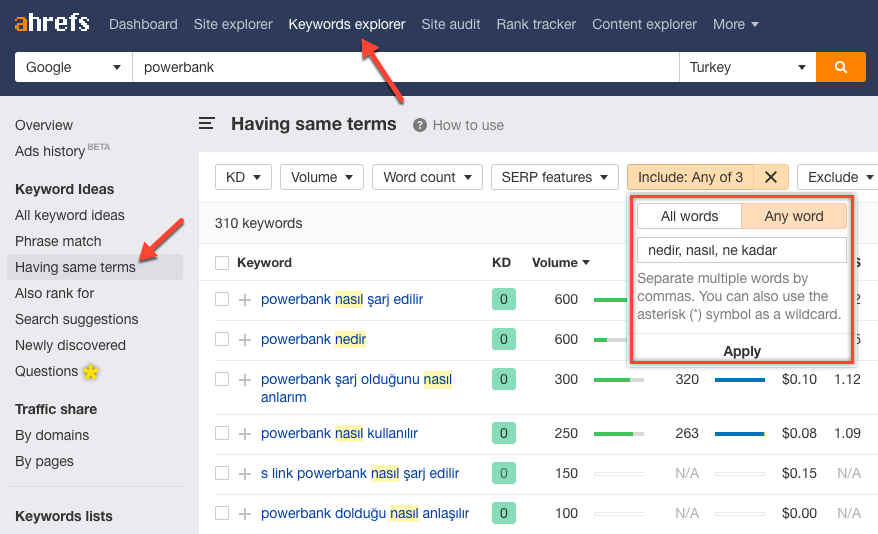Add 'powerbank şarj olduğunu nasıl anlarım' with plus

(245, 380)
